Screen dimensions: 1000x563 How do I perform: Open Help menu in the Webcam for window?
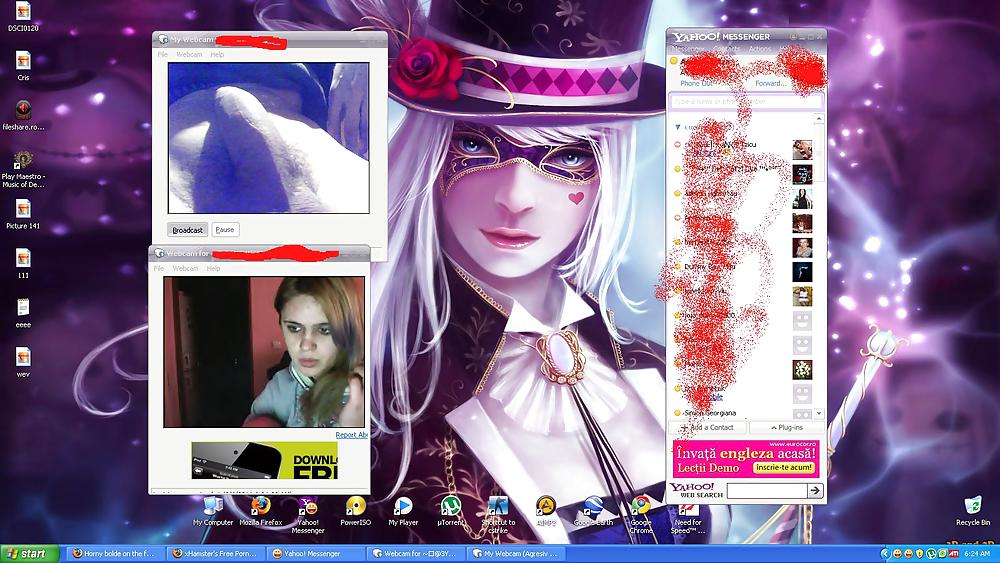(213, 268)
